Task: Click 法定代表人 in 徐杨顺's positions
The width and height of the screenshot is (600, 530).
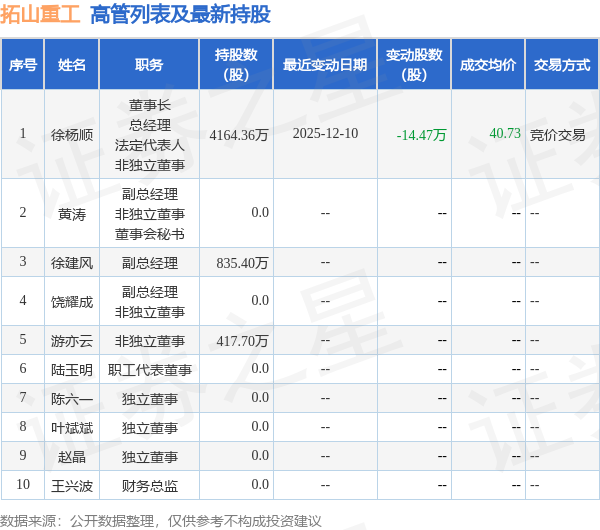Action: click(149, 145)
